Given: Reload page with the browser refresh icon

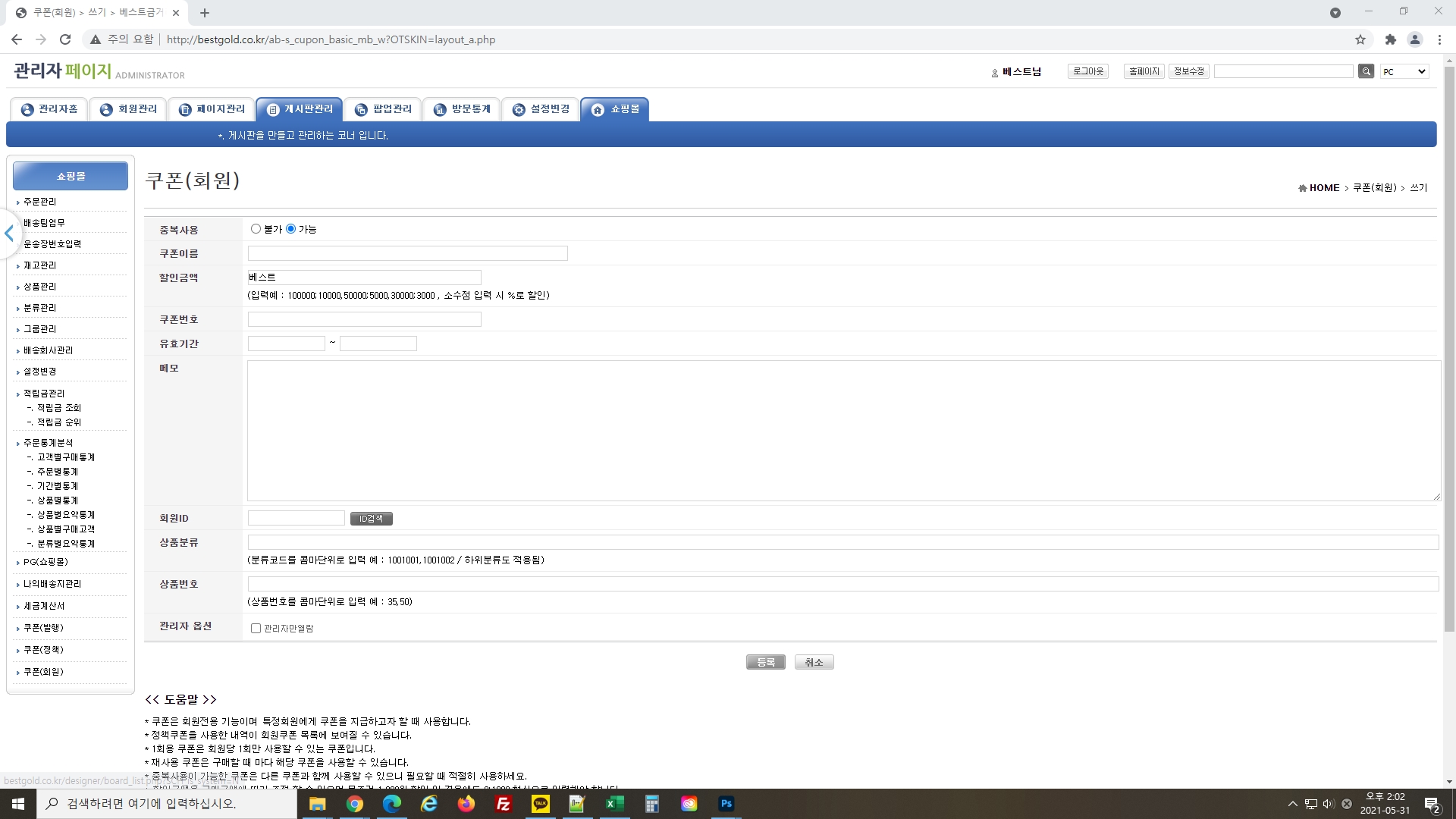Looking at the screenshot, I should (x=65, y=39).
